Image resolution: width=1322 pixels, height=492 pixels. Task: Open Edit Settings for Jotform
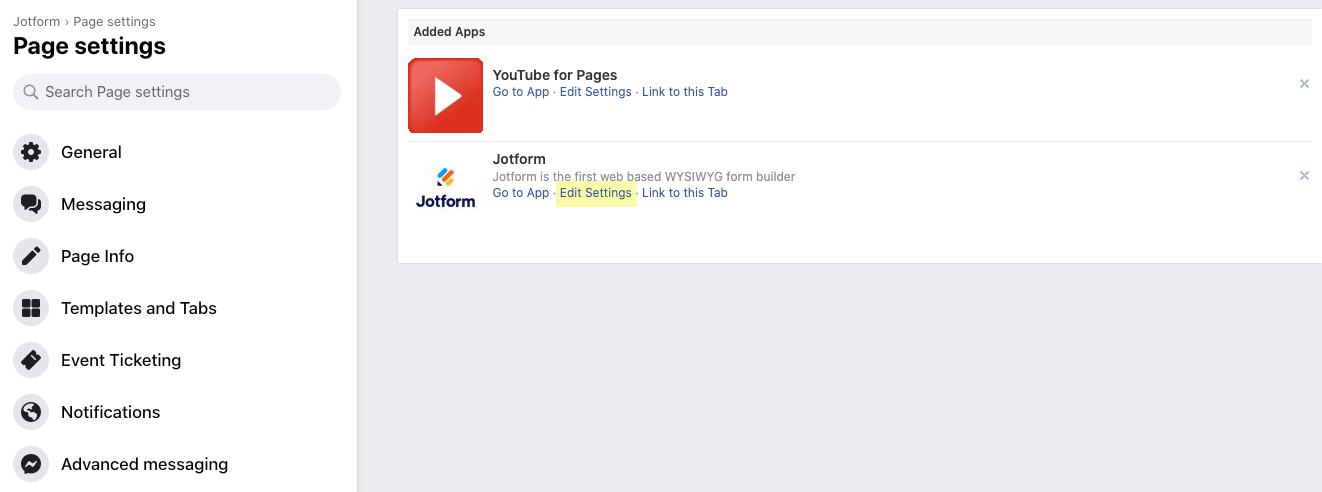(596, 193)
